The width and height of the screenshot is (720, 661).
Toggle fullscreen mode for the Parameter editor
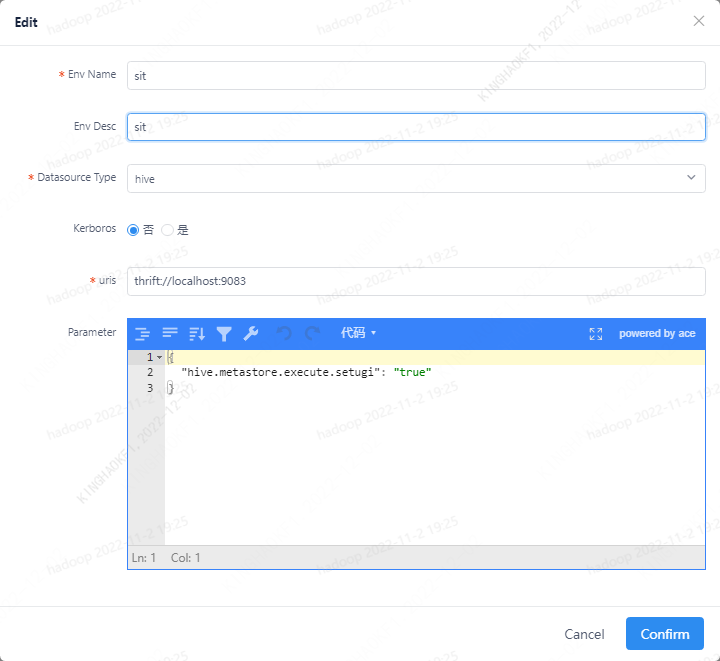(596, 333)
